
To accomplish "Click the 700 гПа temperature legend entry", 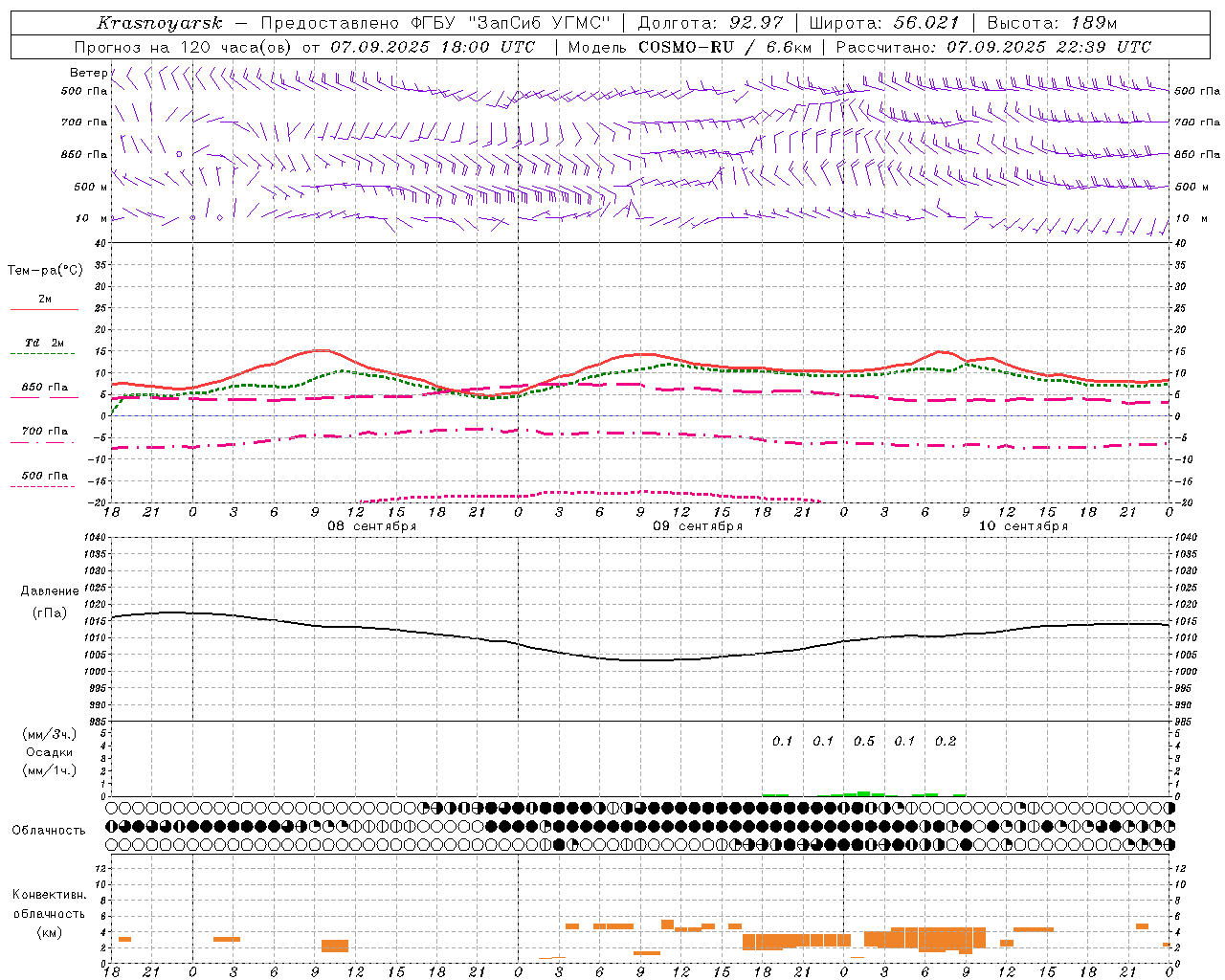I will point(45,432).
